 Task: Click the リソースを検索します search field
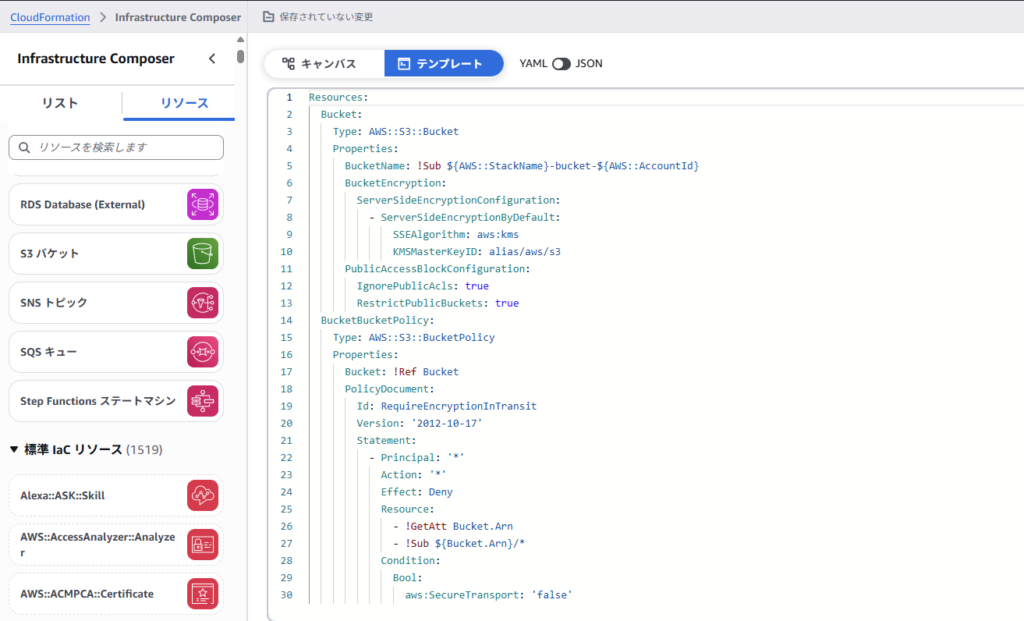(116, 147)
